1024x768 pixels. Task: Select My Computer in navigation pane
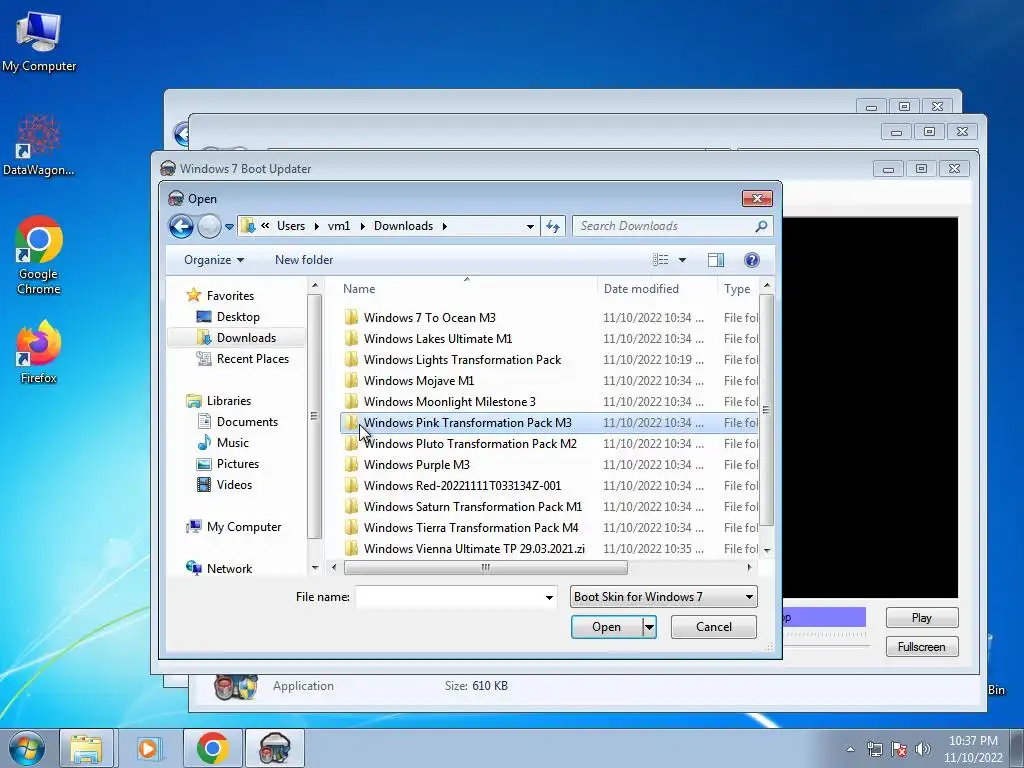tap(244, 527)
